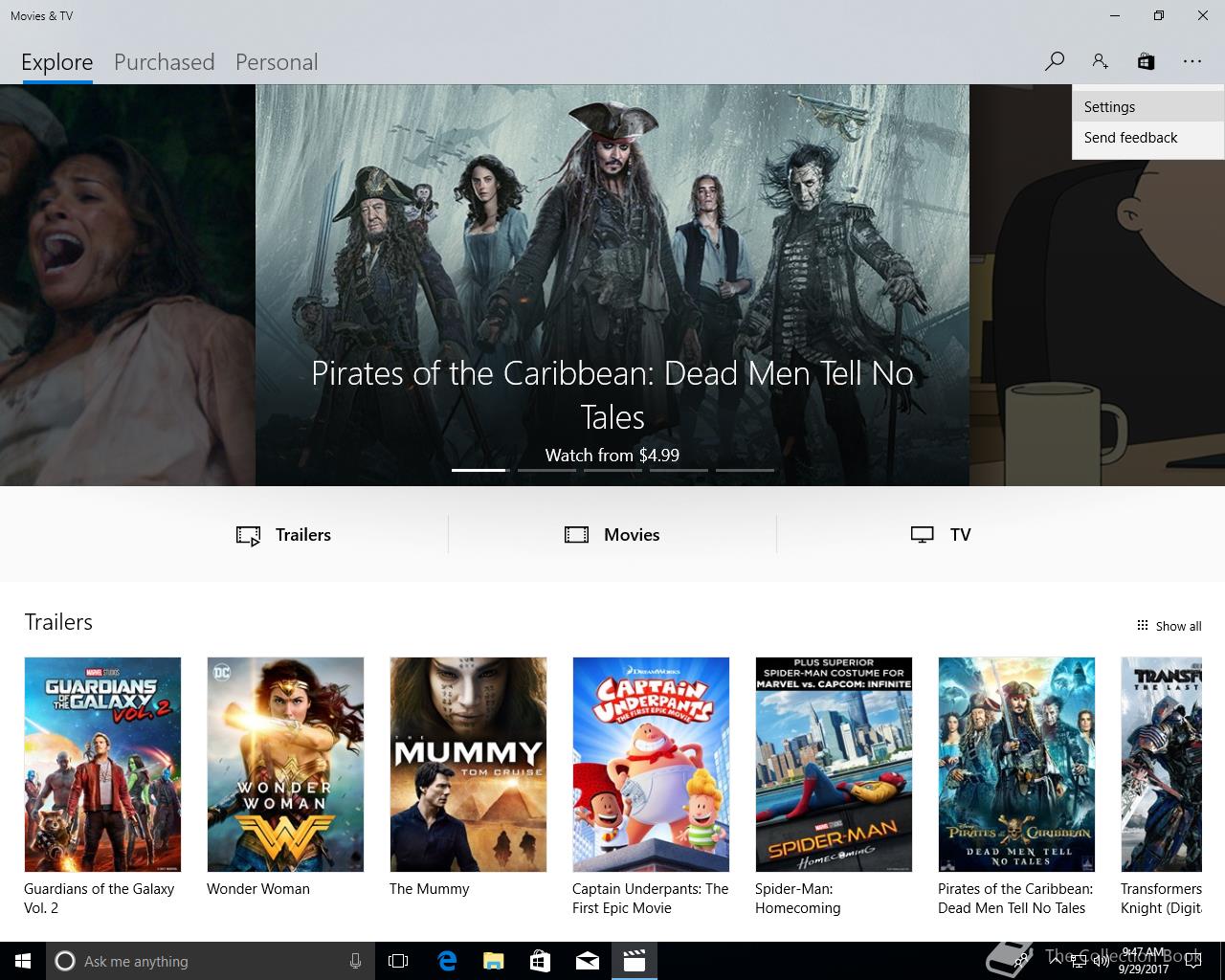
Task: Open Mail app from taskbar
Action: pos(588,961)
